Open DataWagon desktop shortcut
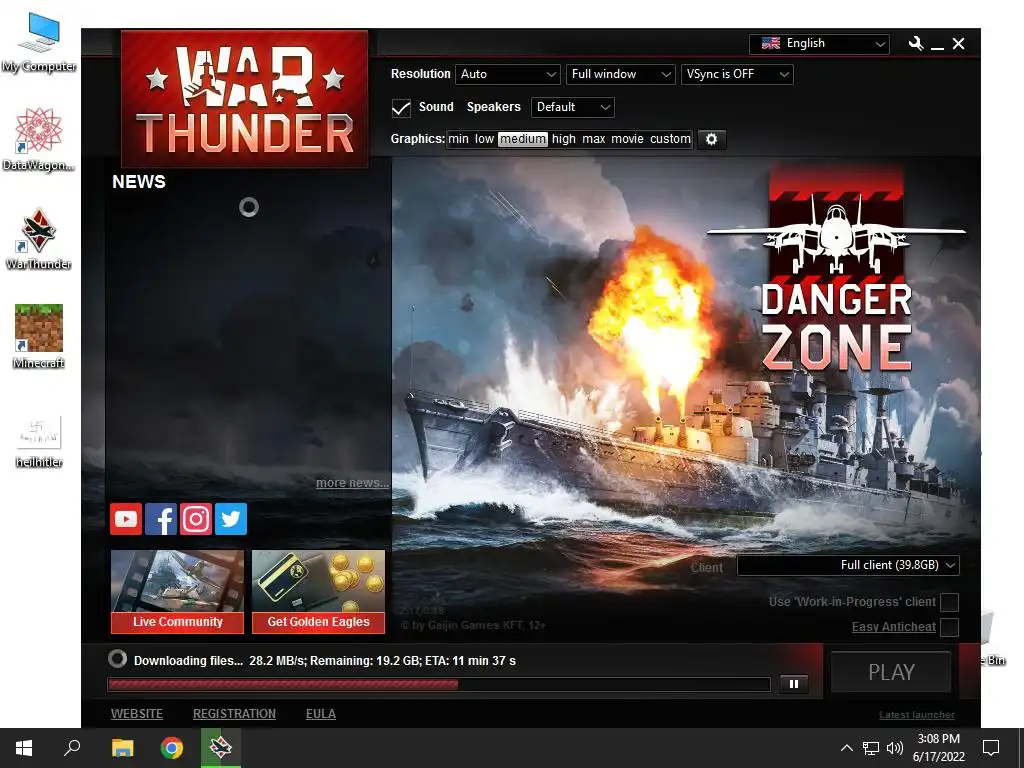Viewport: 1024px width, 768px height. coord(39,140)
